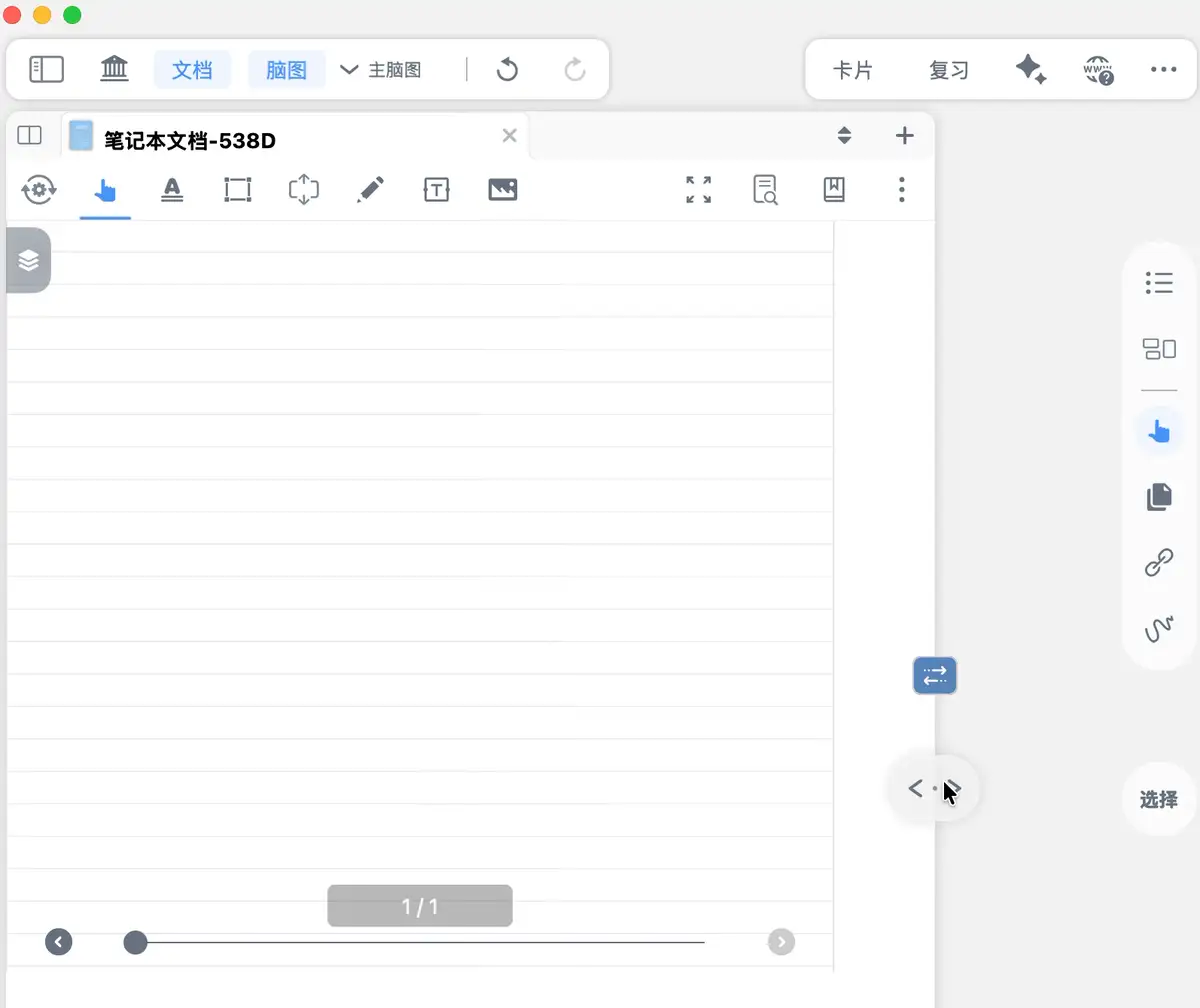Image resolution: width=1200 pixels, height=1008 pixels.
Task: Click the left chevron on the divider handle
Action: point(914,789)
